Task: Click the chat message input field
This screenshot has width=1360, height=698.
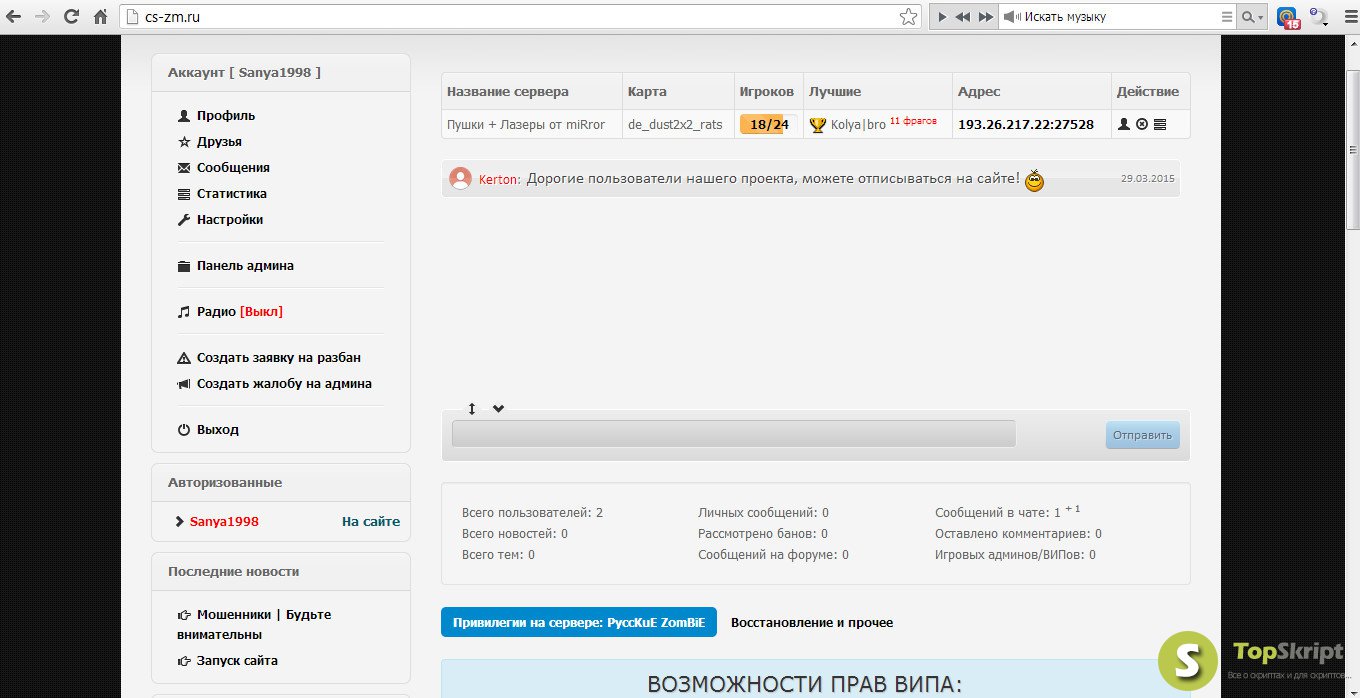Action: 733,433
